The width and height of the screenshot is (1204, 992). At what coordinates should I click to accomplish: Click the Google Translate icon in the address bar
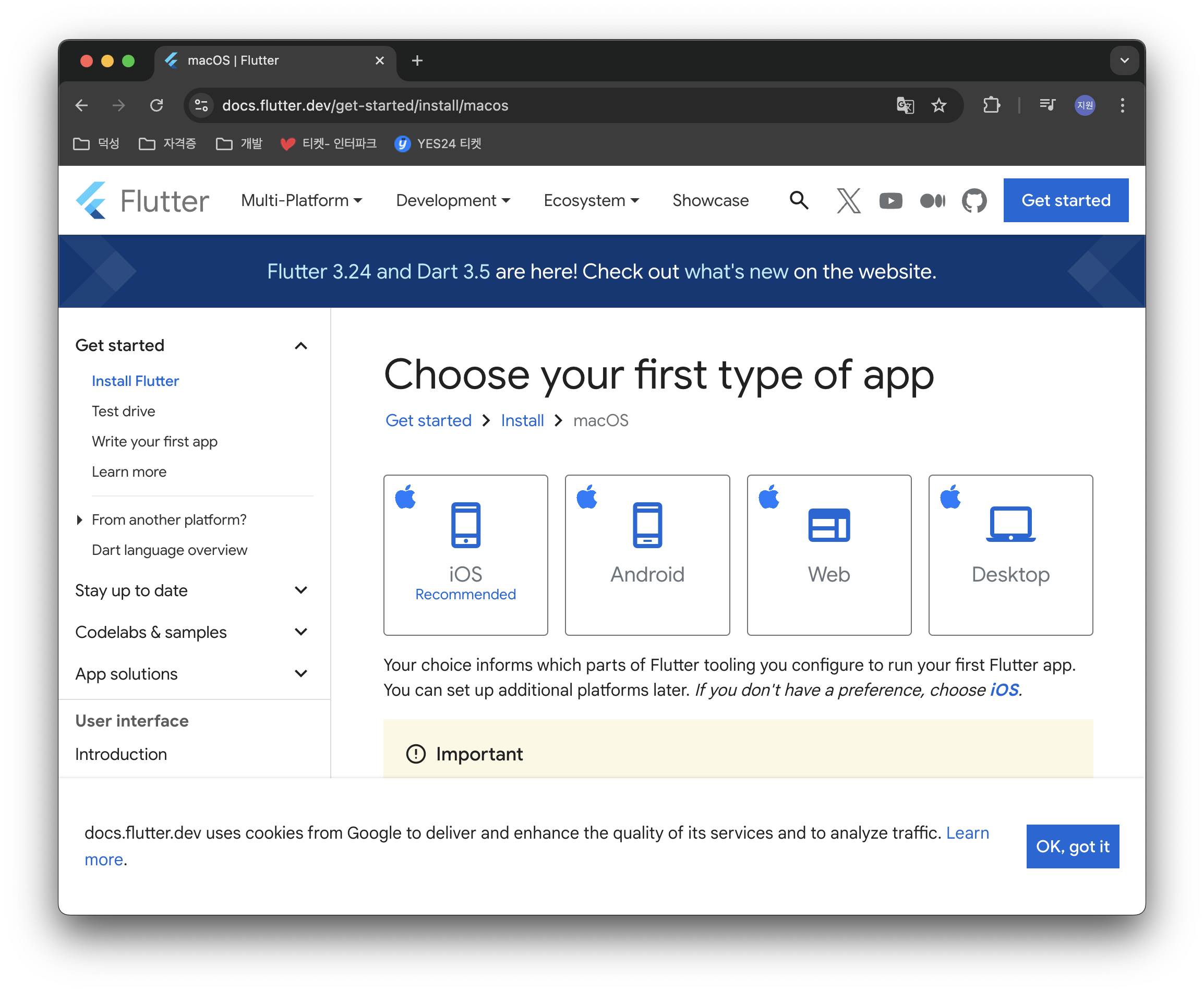click(905, 105)
